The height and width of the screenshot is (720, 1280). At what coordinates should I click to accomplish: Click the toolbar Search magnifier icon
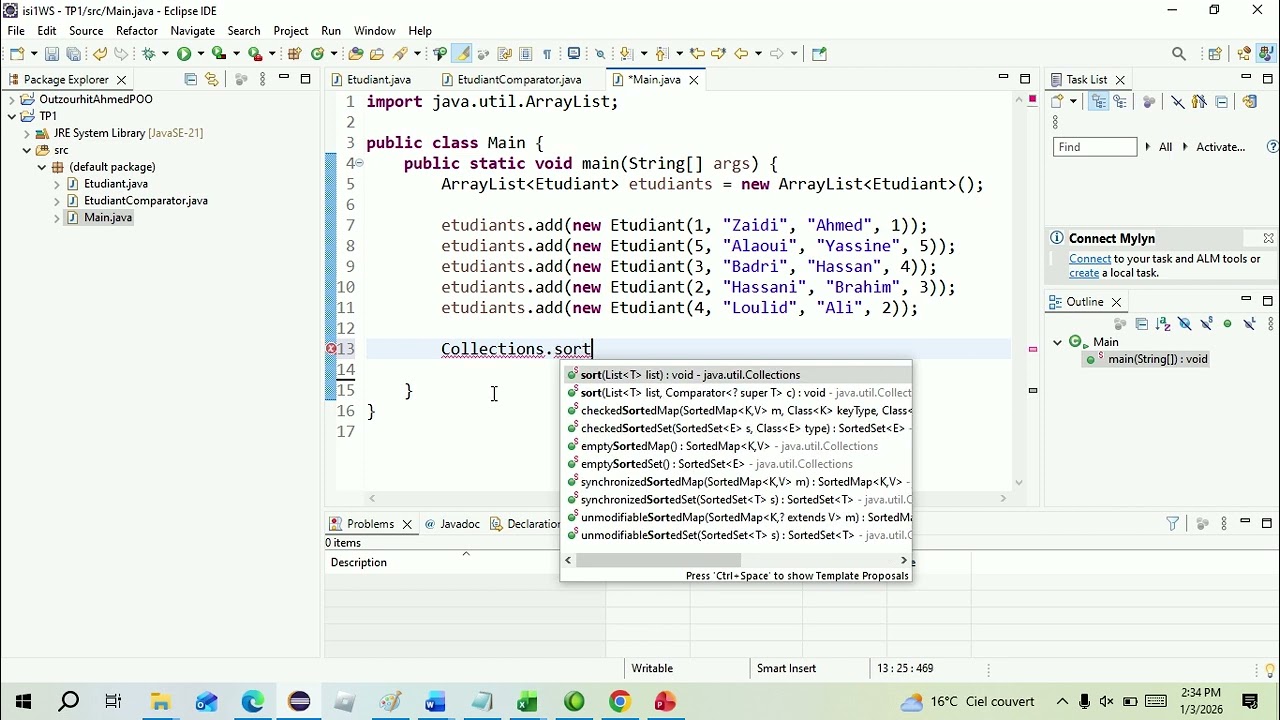click(1179, 54)
